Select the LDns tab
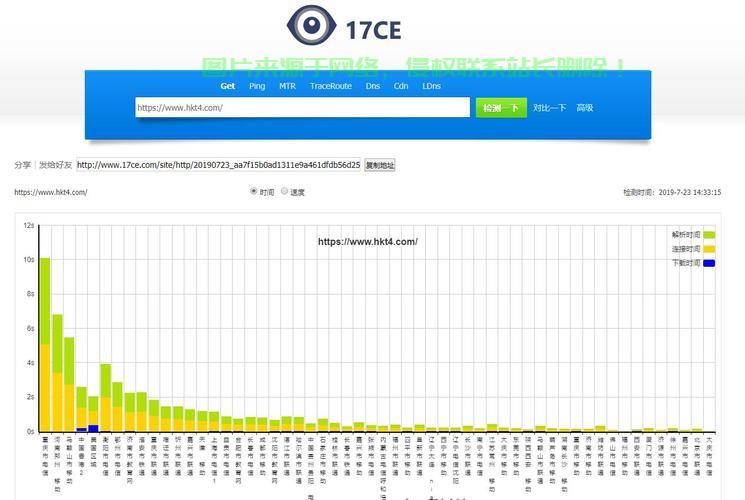 [431, 86]
